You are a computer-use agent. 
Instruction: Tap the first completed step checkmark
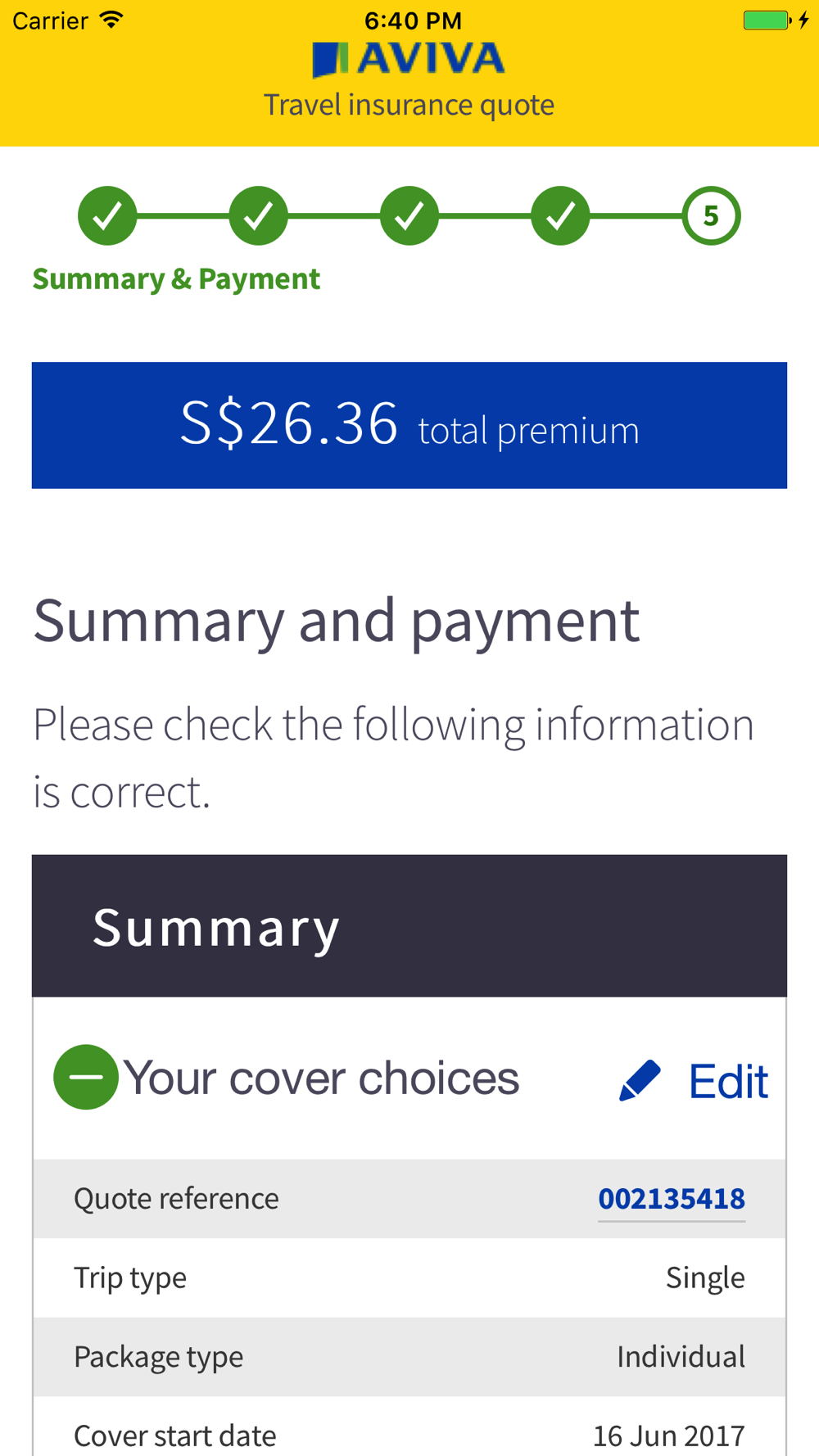click(x=107, y=216)
